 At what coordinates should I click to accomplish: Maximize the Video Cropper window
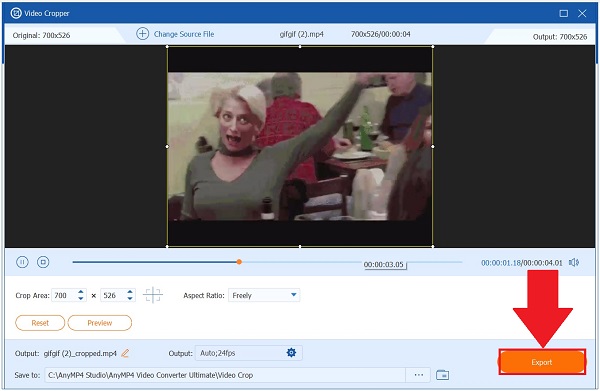[x=564, y=13]
